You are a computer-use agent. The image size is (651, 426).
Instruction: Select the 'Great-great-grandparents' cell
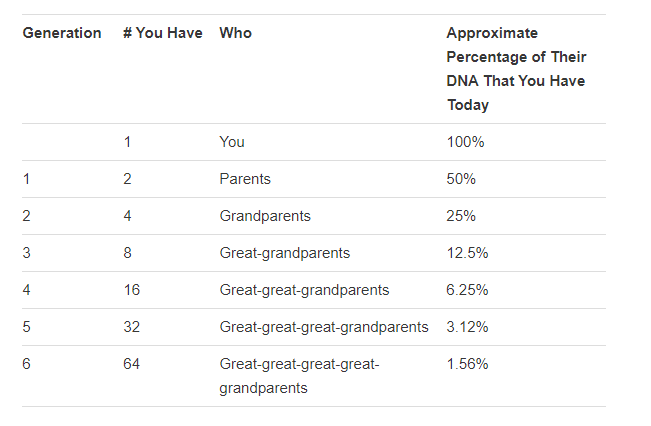click(x=304, y=290)
